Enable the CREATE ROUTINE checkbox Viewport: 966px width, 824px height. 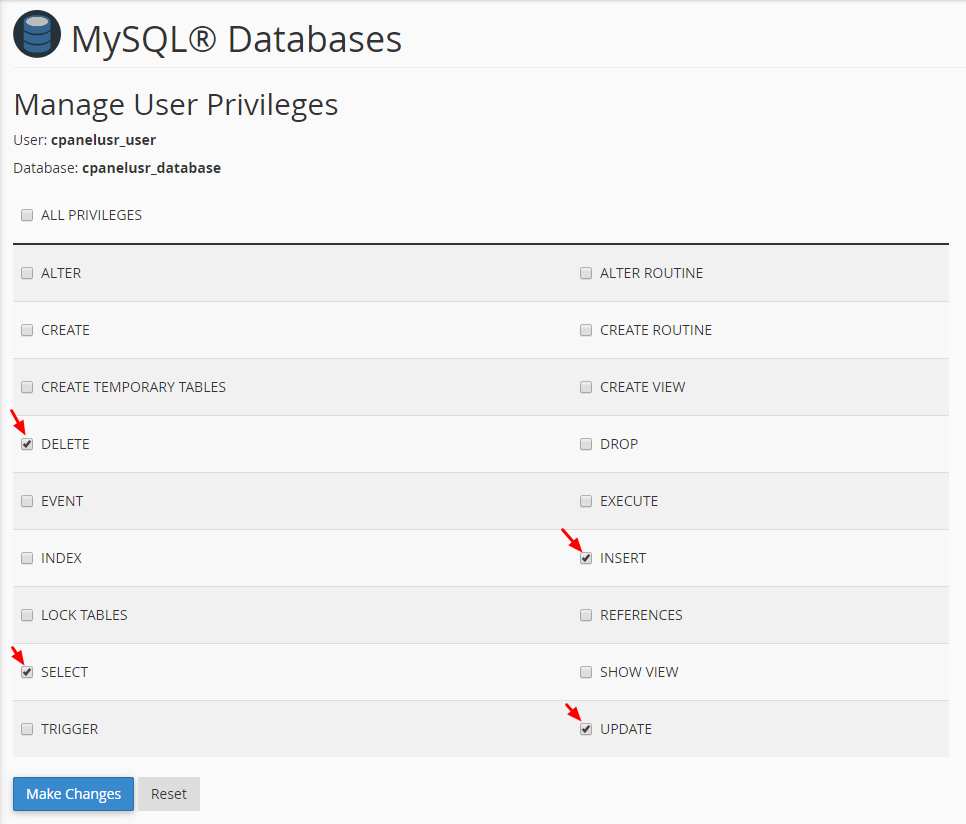586,330
